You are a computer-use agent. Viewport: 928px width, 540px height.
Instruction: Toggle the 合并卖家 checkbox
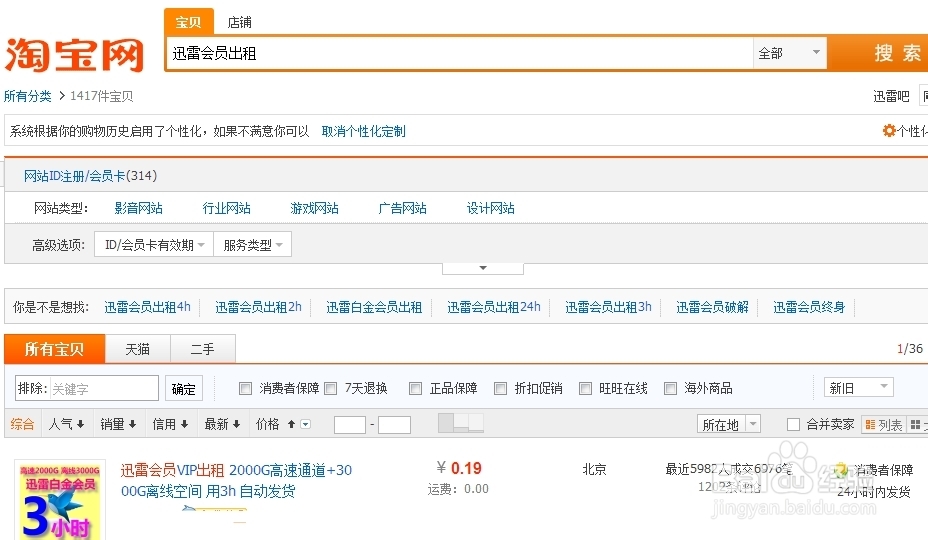pos(793,425)
